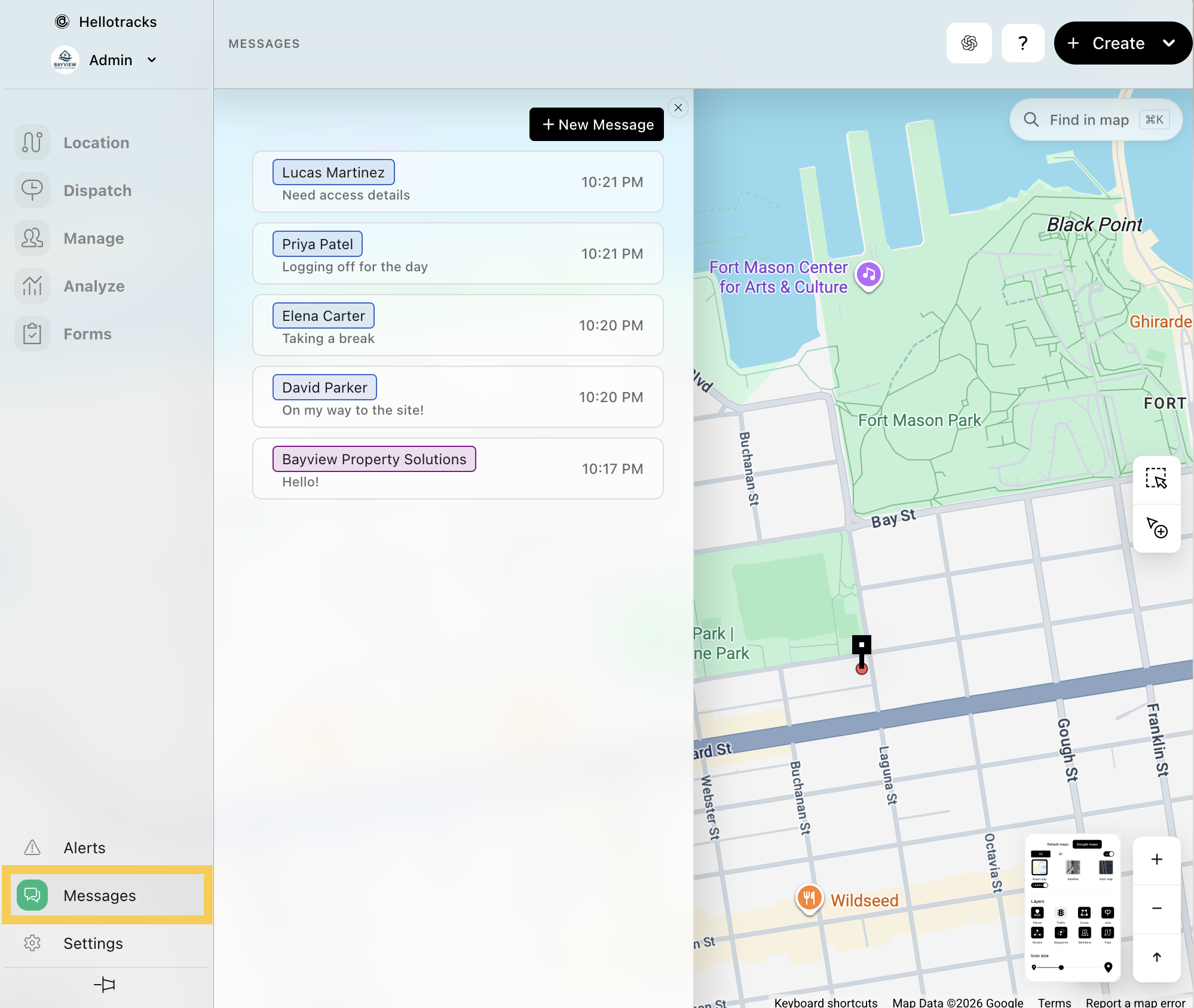
Task: Click the add-point cursor tool on map
Action: (x=1156, y=528)
